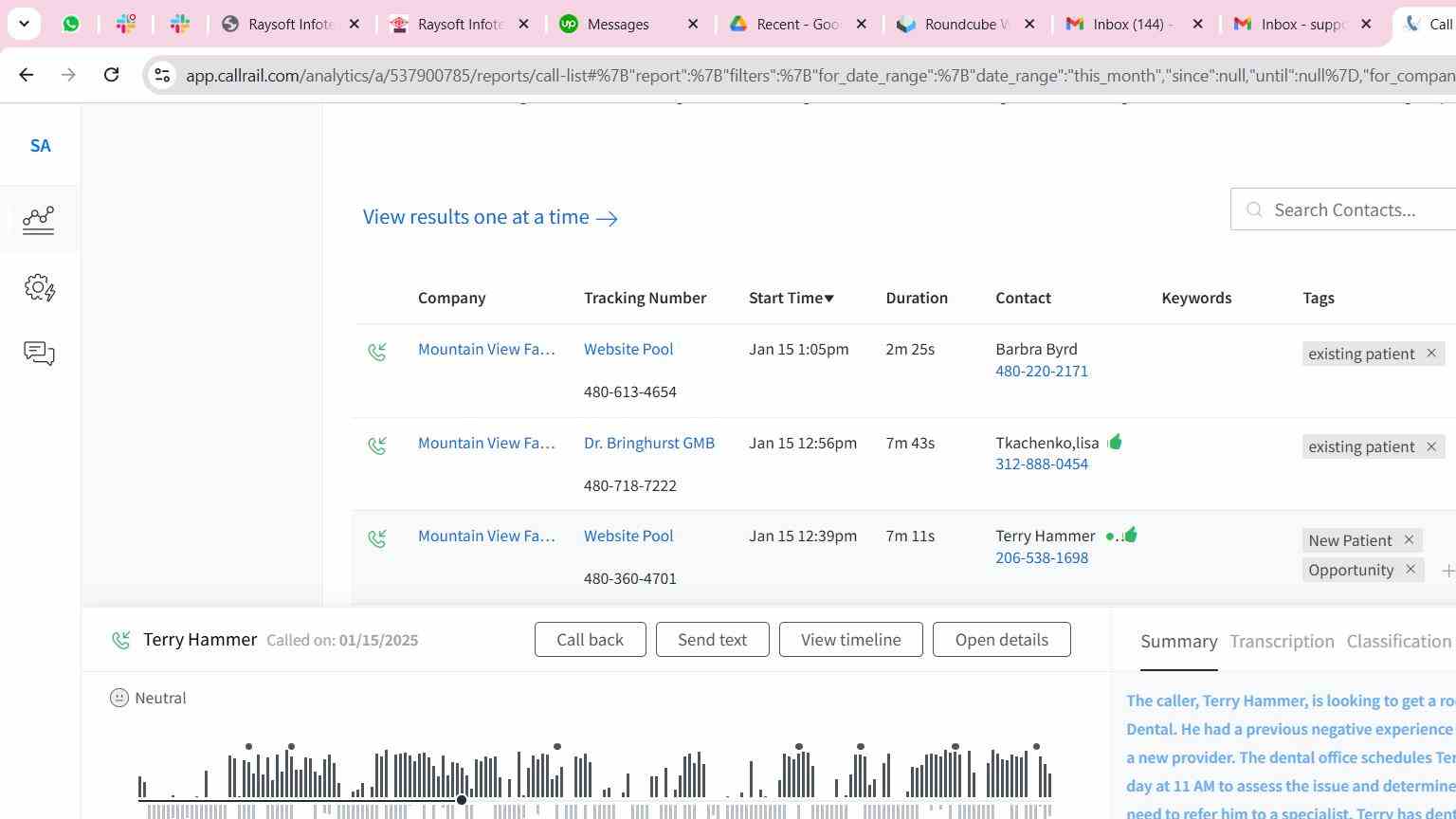The image size is (1456, 819).
Task: Click inbound call icon for Barbra Byrd row
Action: [x=377, y=353]
